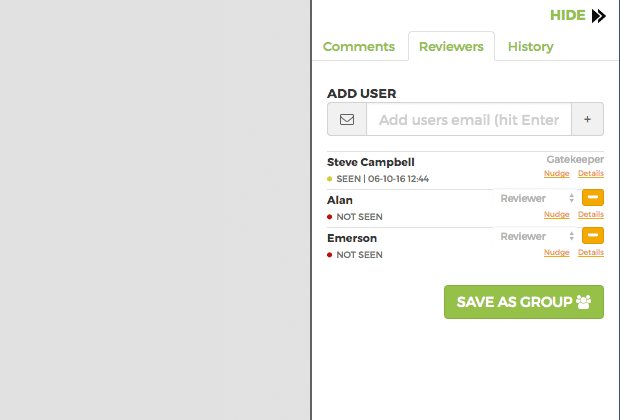
Task: Nudge Alan
Action: point(556,214)
